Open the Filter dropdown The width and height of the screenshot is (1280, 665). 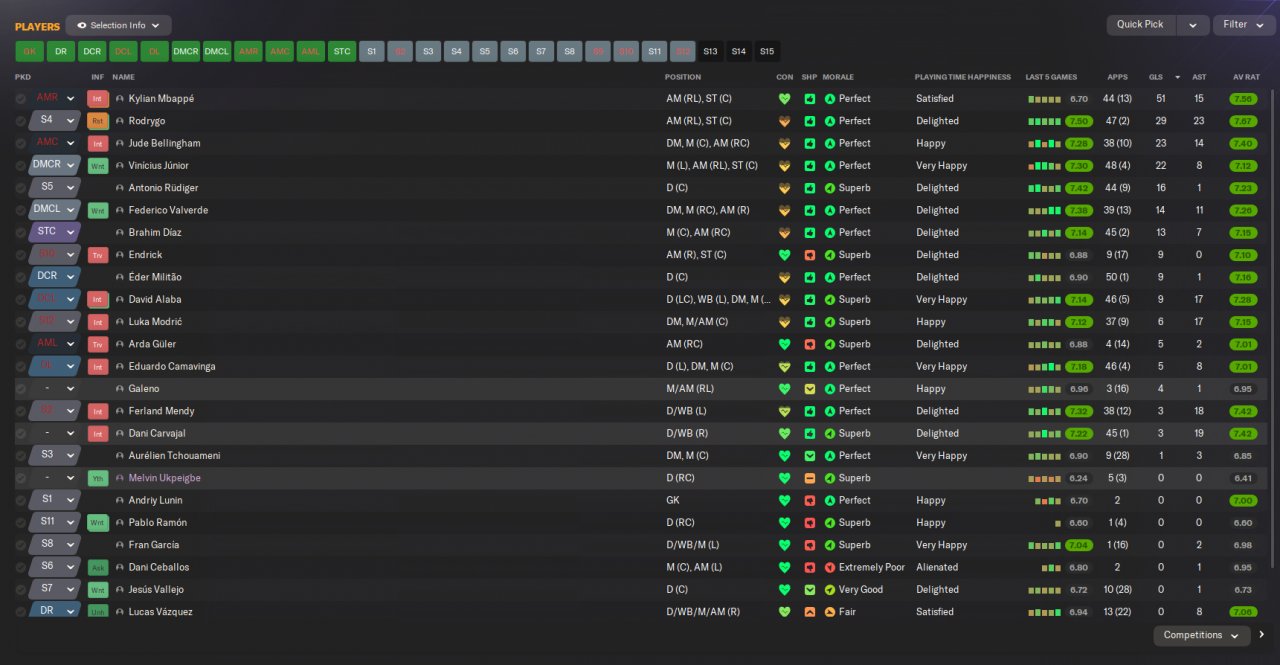click(x=1244, y=25)
